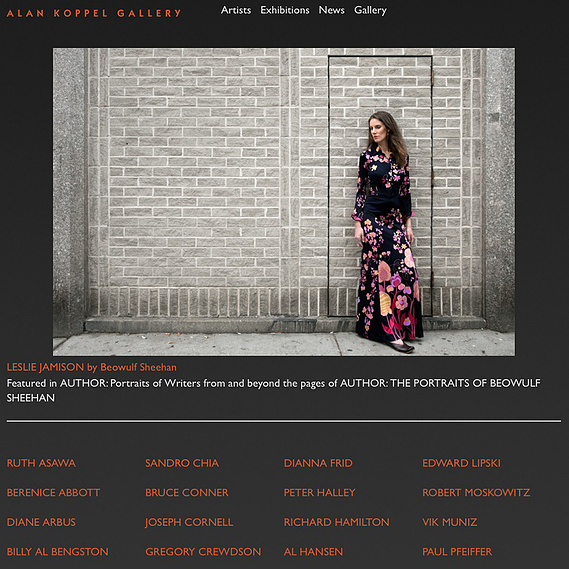Choose Sandro Chia in the list

(x=182, y=463)
